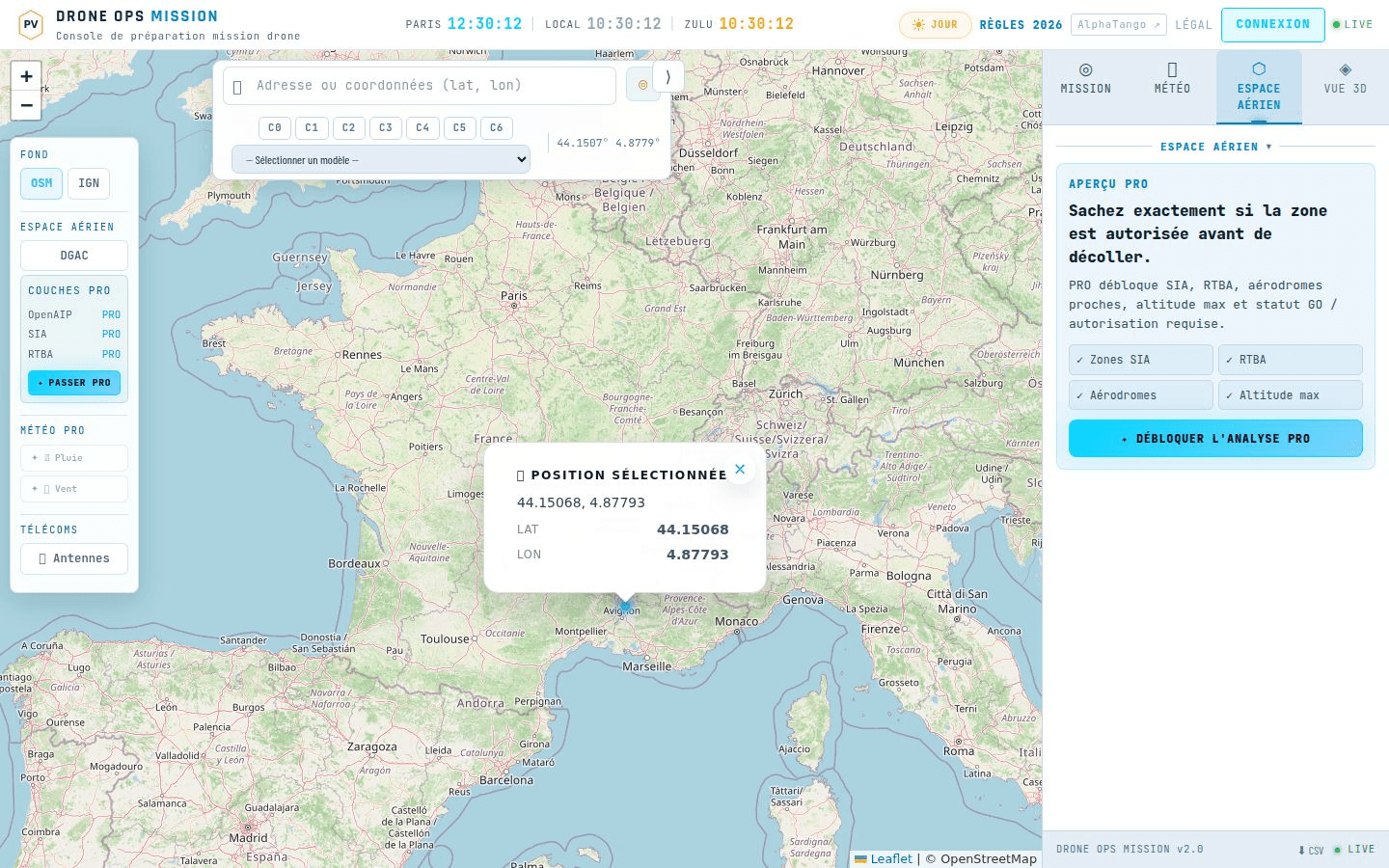Close the Position sélectionnée popup
The height and width of the screenshot is (868, 1389).
pos(740,470)
